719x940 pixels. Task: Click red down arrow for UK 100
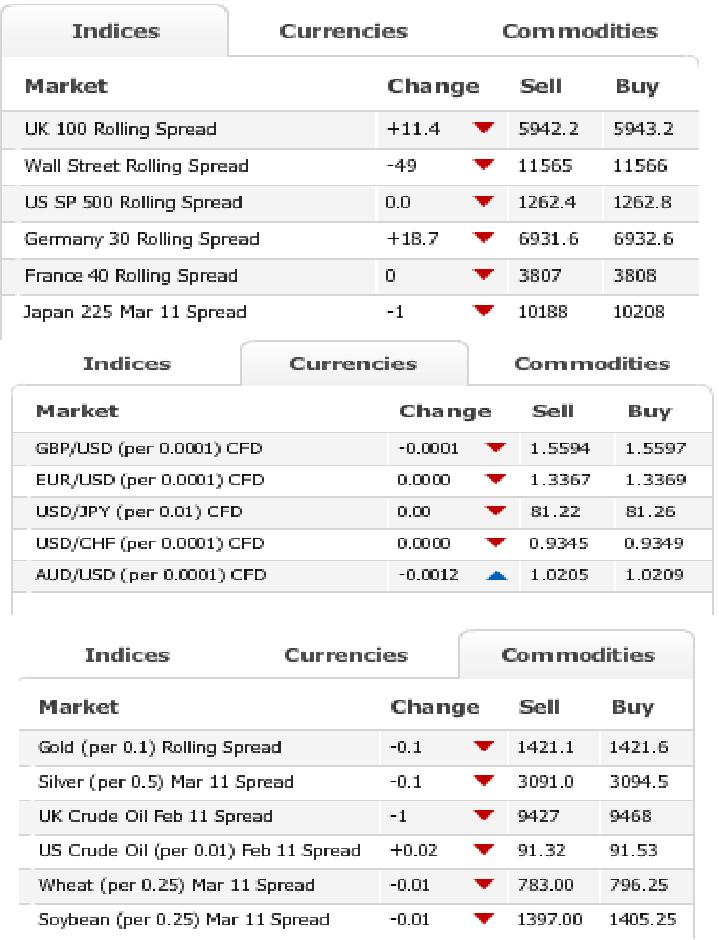[485, 128]
